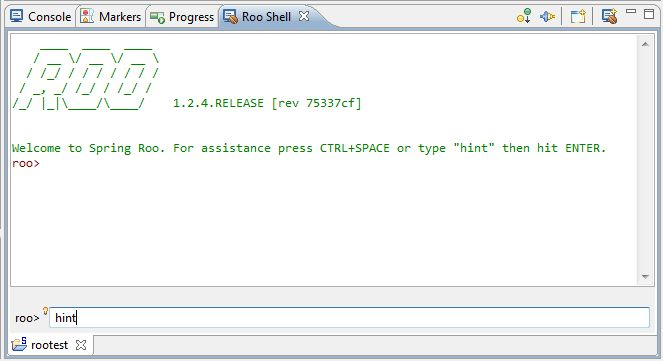The height and width of the screenshot is (361, 663).
Task: Click the scroll down arrow of shell output
Action: pyautogui.click(x=645, y=276)
